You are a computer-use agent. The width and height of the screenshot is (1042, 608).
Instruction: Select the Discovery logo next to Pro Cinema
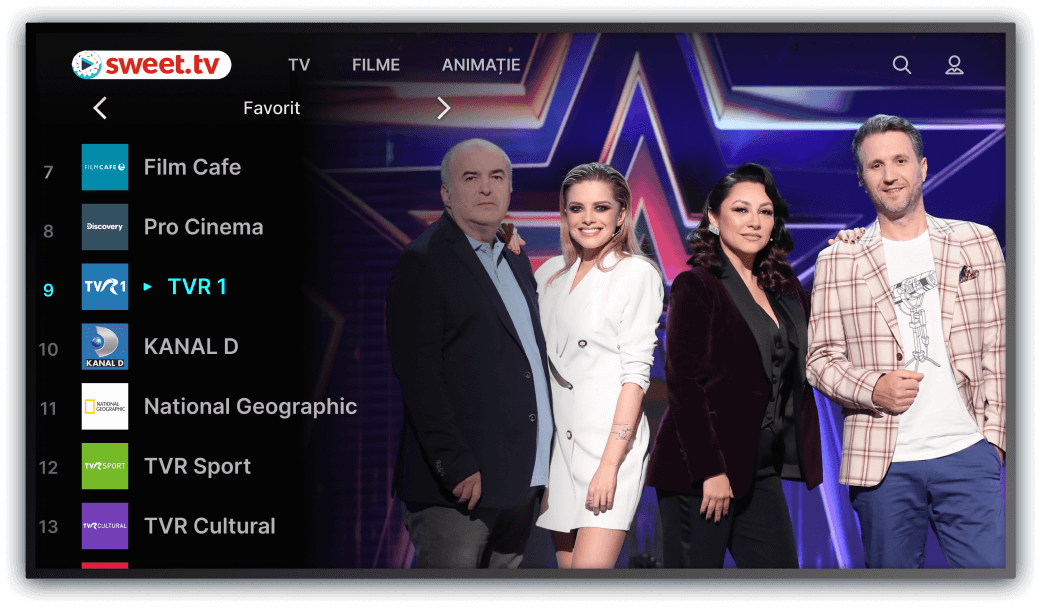[x=105, y=227]
